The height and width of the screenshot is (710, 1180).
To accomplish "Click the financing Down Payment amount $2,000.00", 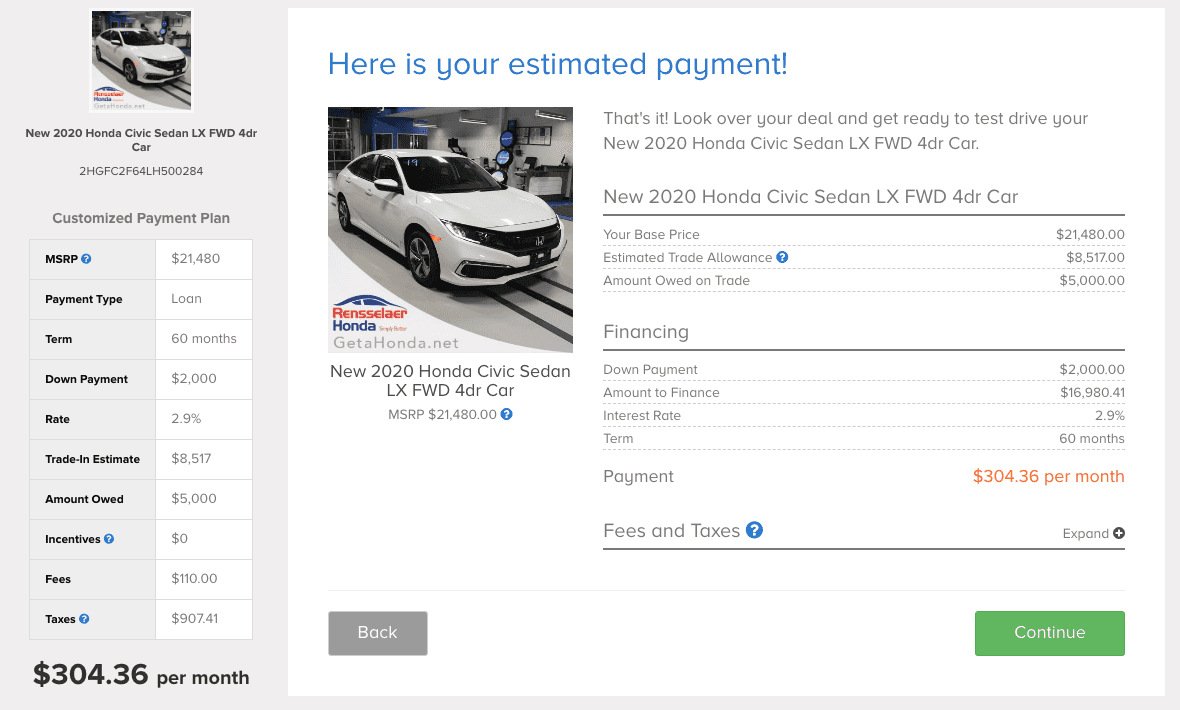I will tap(1092, 370).
